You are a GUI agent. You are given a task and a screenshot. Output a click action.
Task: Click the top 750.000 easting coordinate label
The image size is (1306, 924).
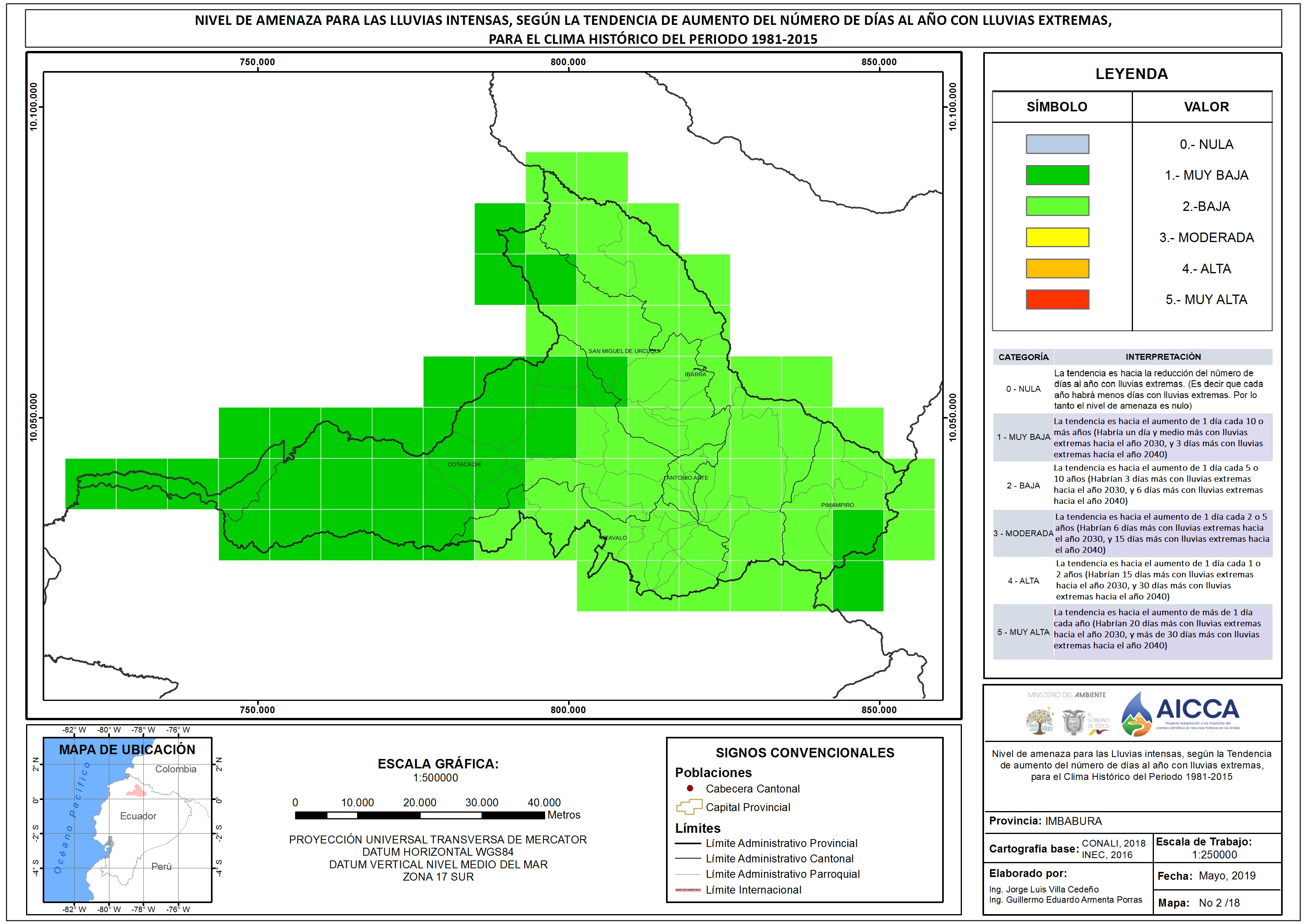coord(257,62)
